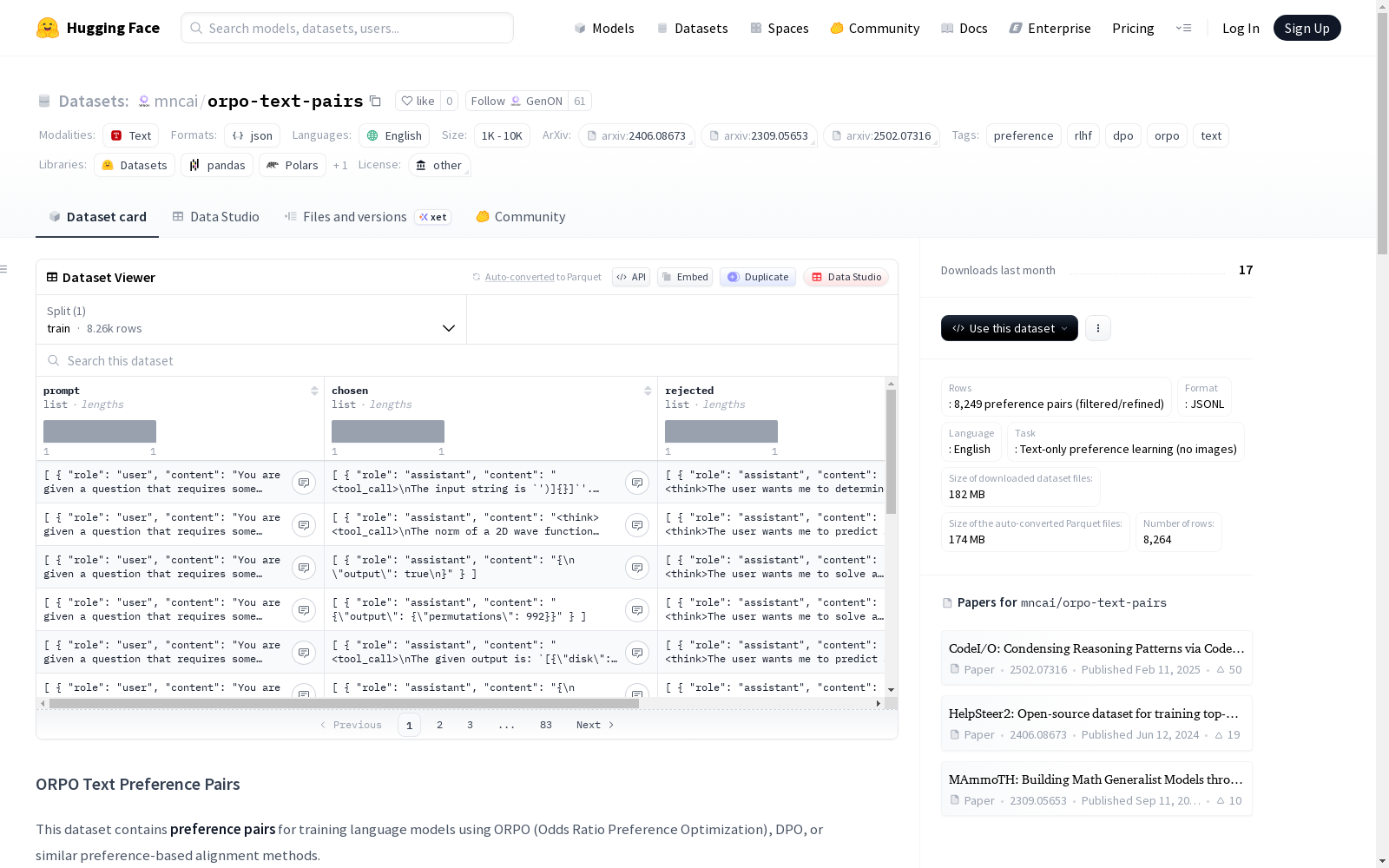Image resolution: width=1389 pixels, height=868 pixels.
Task: Click the Hugging Face logo icon
Action: click(48, 28)
